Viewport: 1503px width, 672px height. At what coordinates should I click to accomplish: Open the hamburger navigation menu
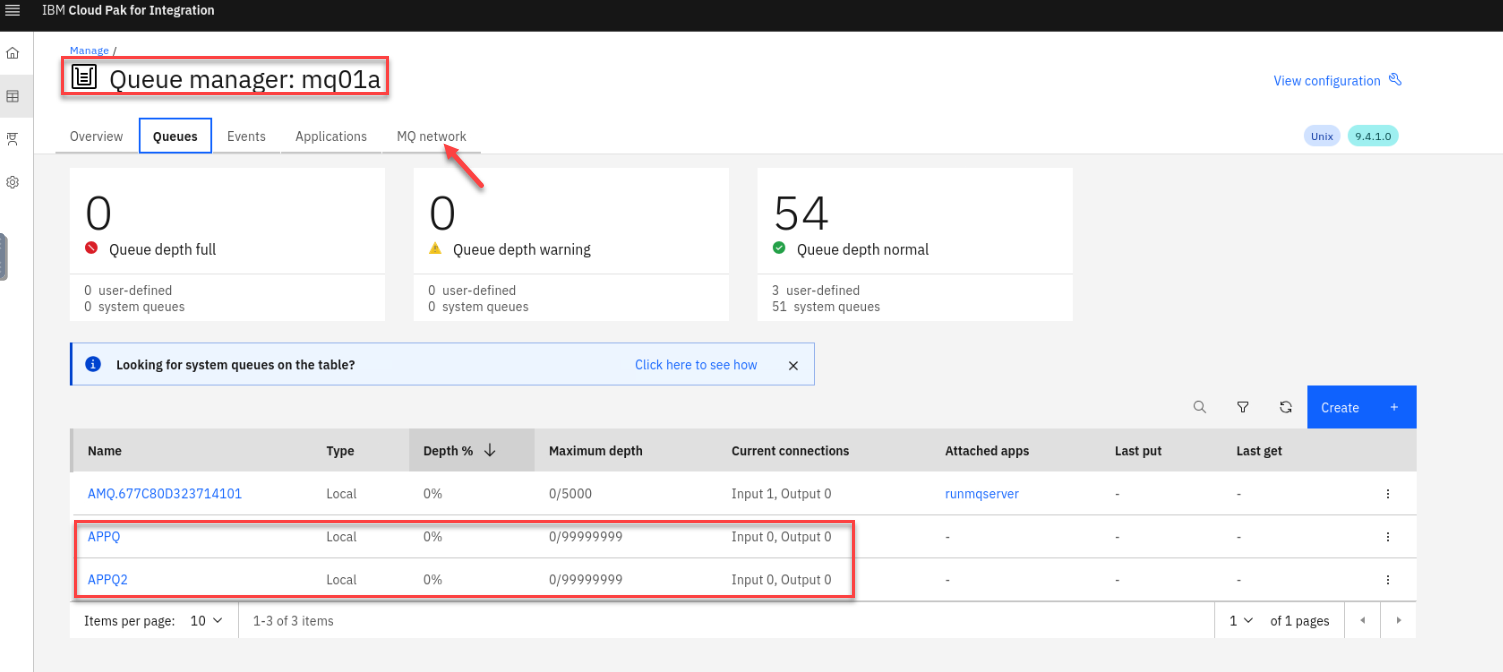[13, 10]
